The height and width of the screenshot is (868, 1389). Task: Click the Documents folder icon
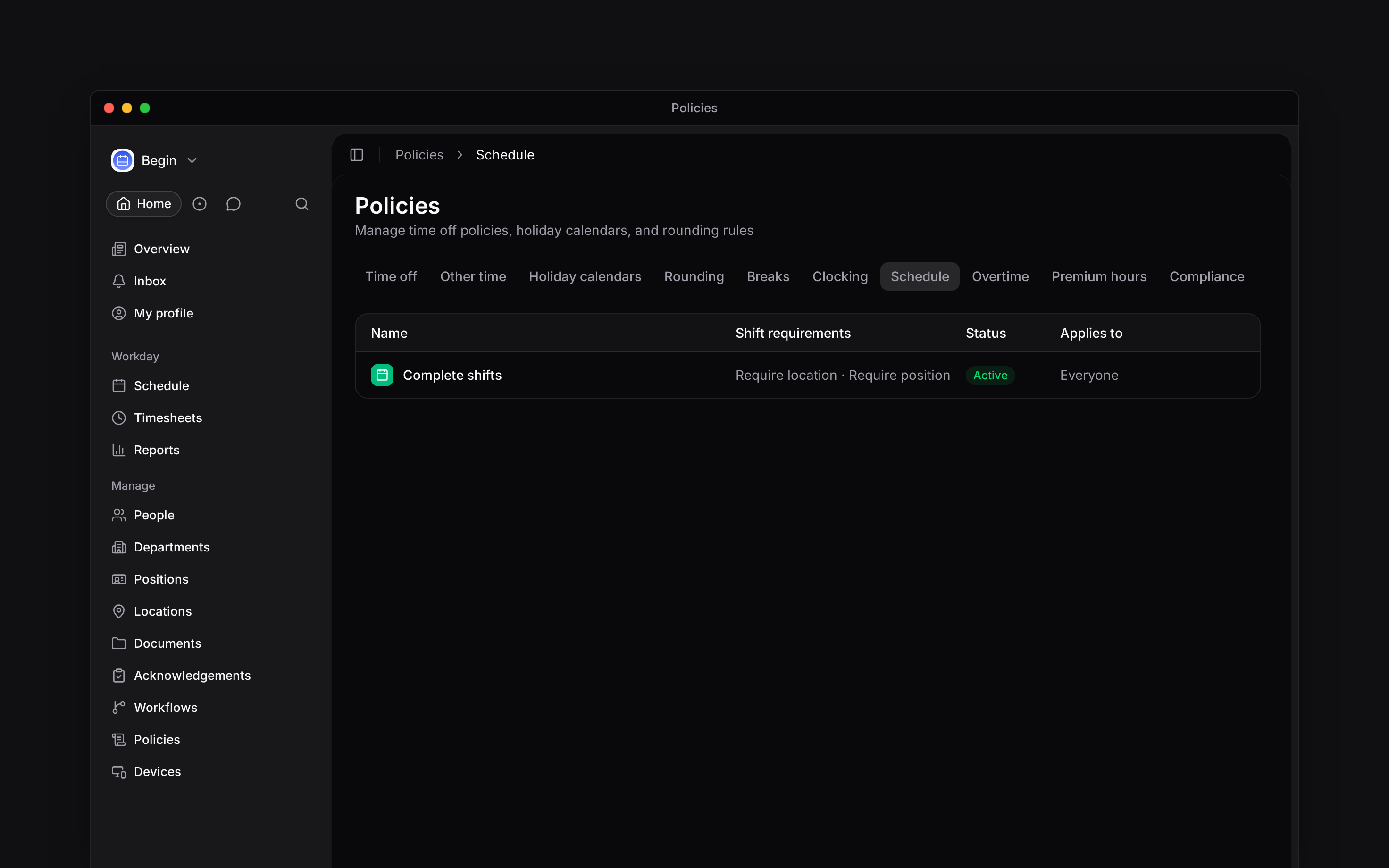(119, 643)
